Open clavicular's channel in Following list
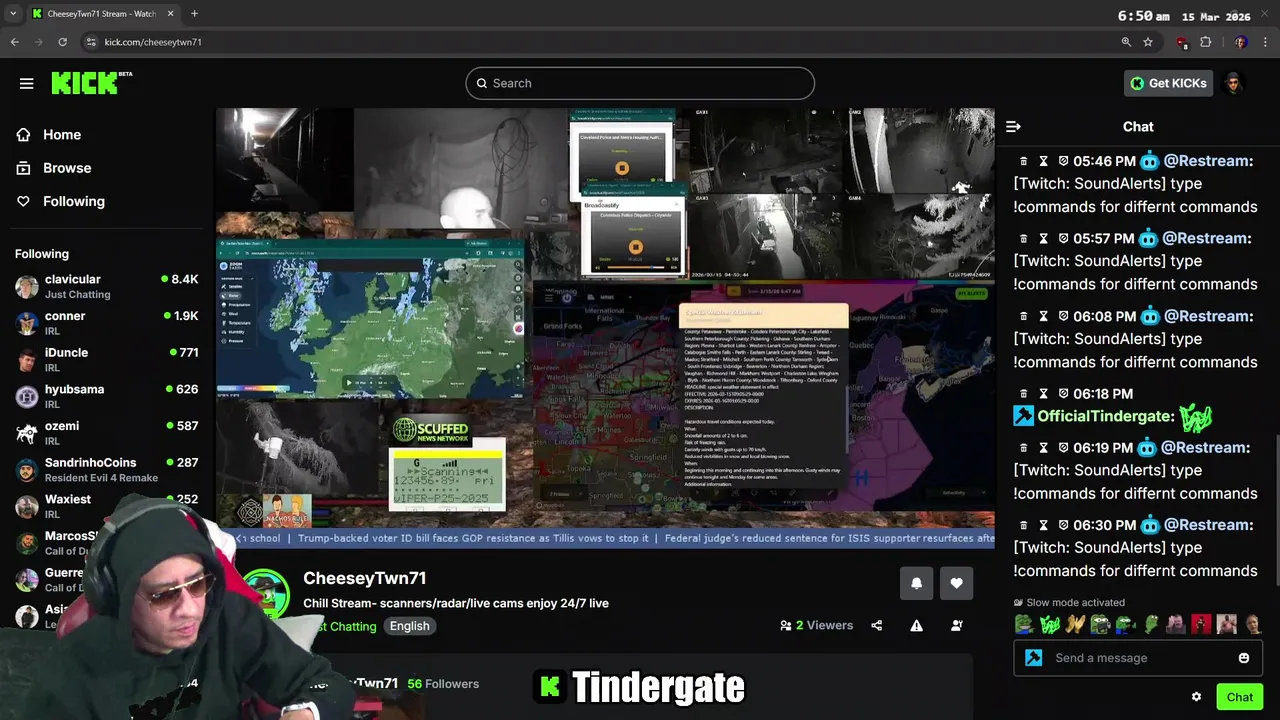Viewport: 1280px width, 720px height. pyautogui.click(x=107, y=287)
